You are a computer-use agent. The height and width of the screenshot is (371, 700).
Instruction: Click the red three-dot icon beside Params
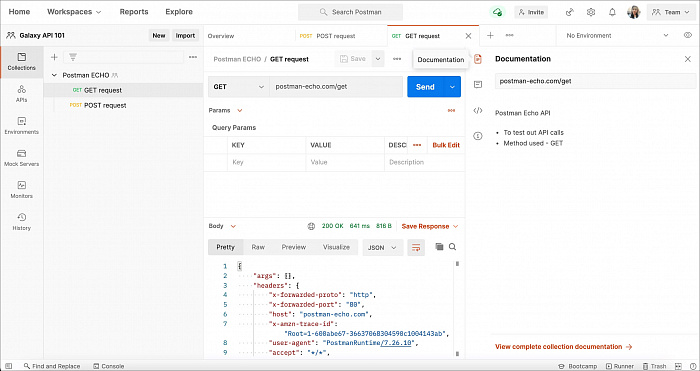point(451,110)
